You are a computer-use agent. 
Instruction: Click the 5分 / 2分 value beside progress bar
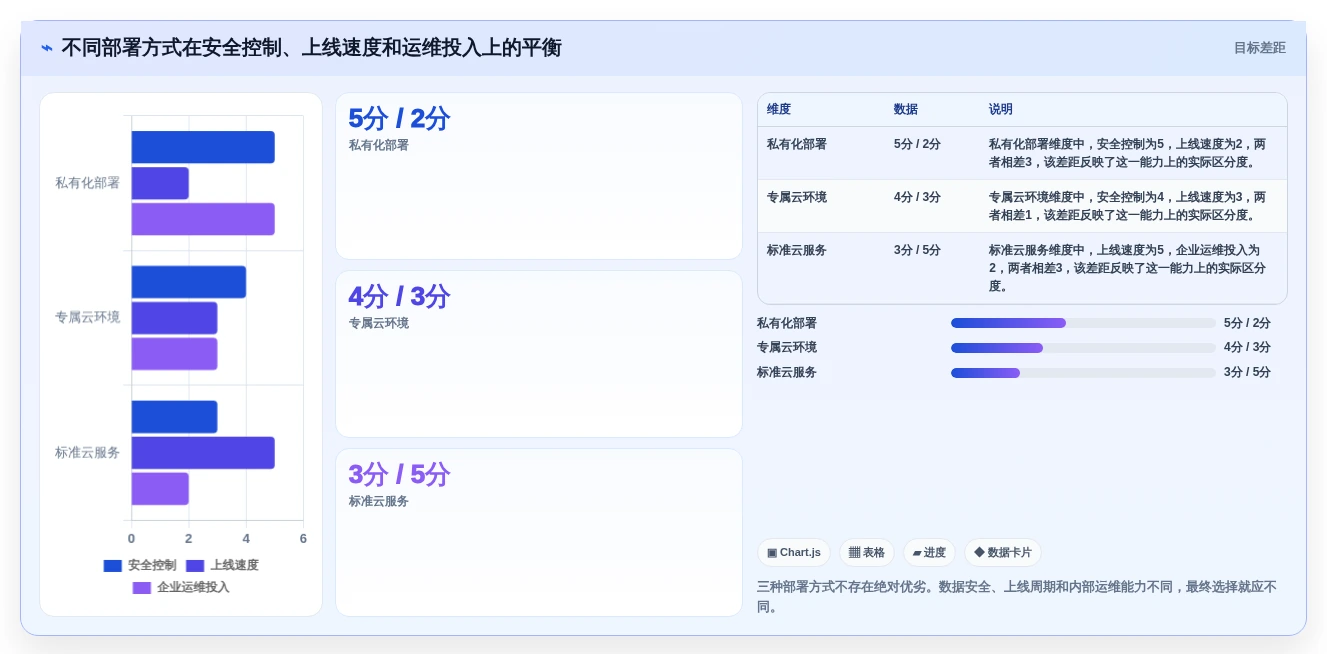(x=1247, y=323)
